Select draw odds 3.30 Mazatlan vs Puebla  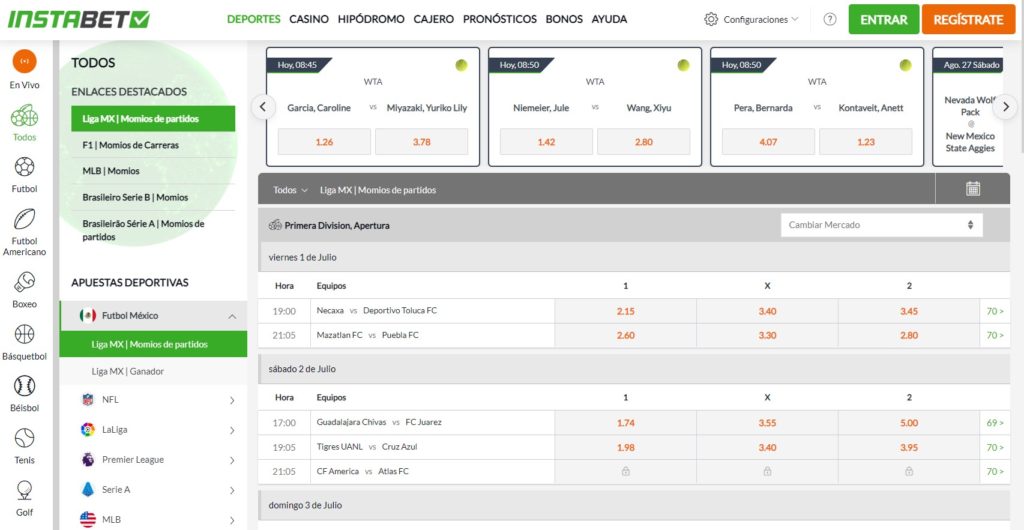pos(767,335)
